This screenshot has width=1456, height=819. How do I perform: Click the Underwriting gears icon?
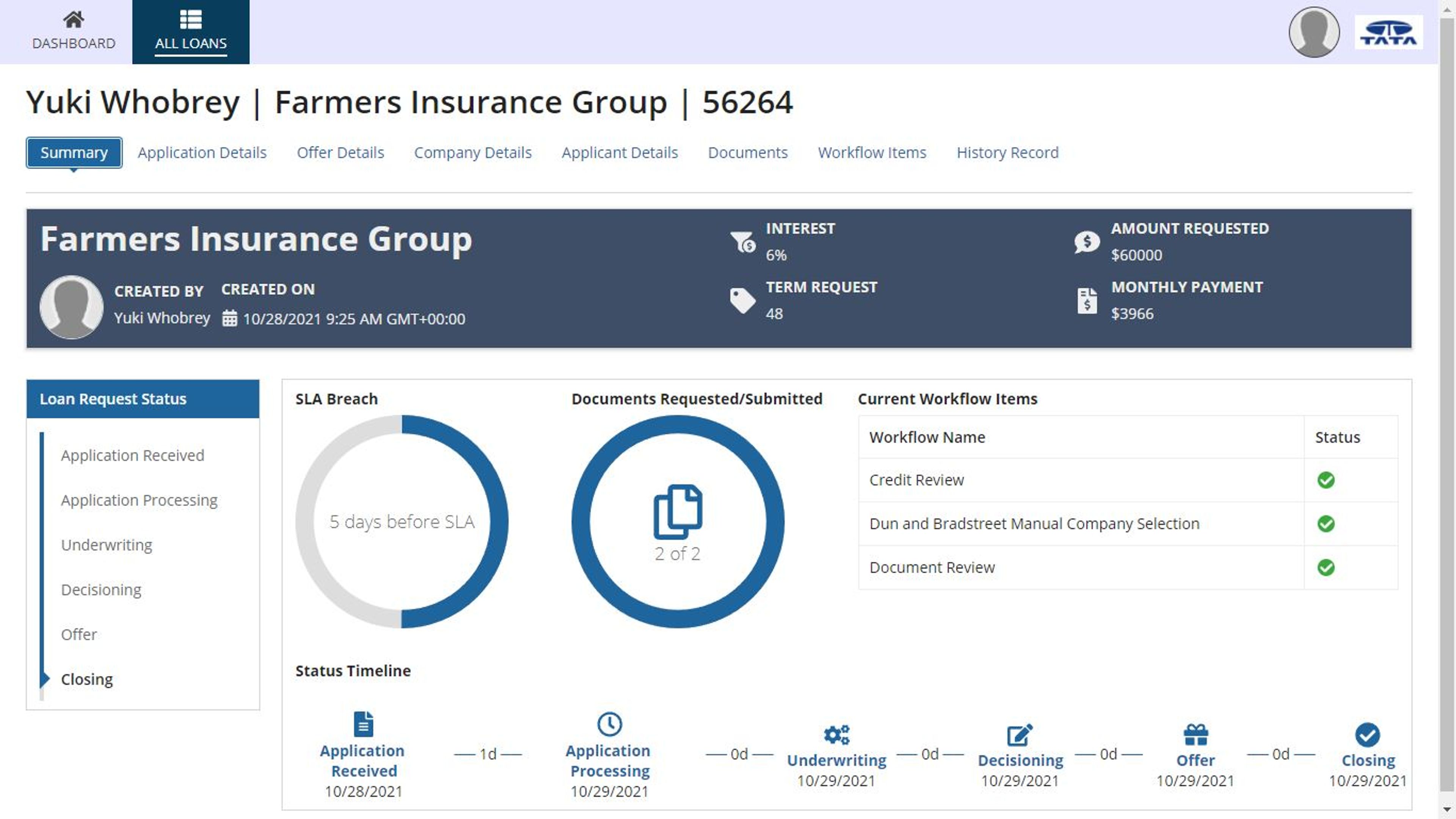point(836,735)
